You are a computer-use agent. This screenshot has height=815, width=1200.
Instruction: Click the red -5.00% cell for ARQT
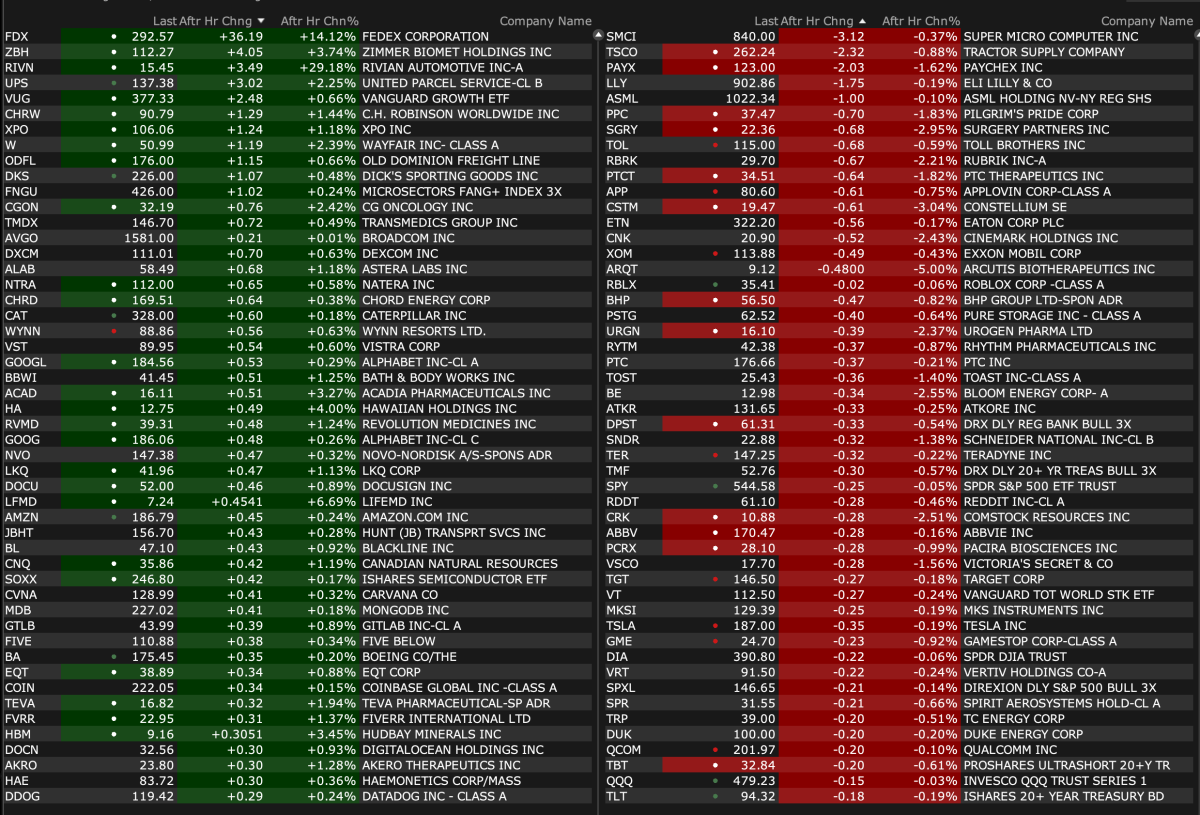tap(938, 269)
